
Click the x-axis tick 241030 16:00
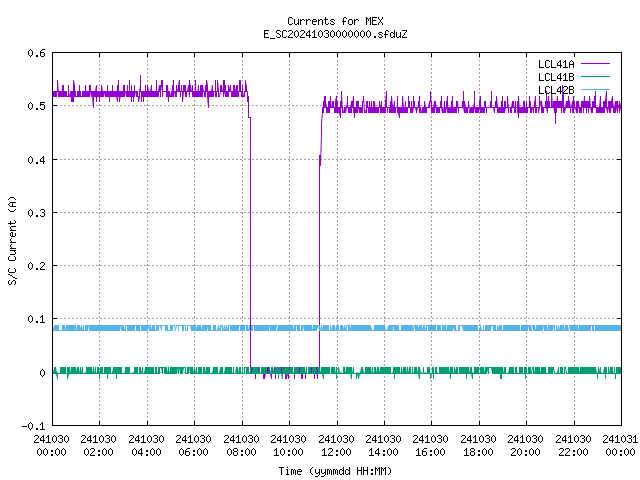coord(431,445)
